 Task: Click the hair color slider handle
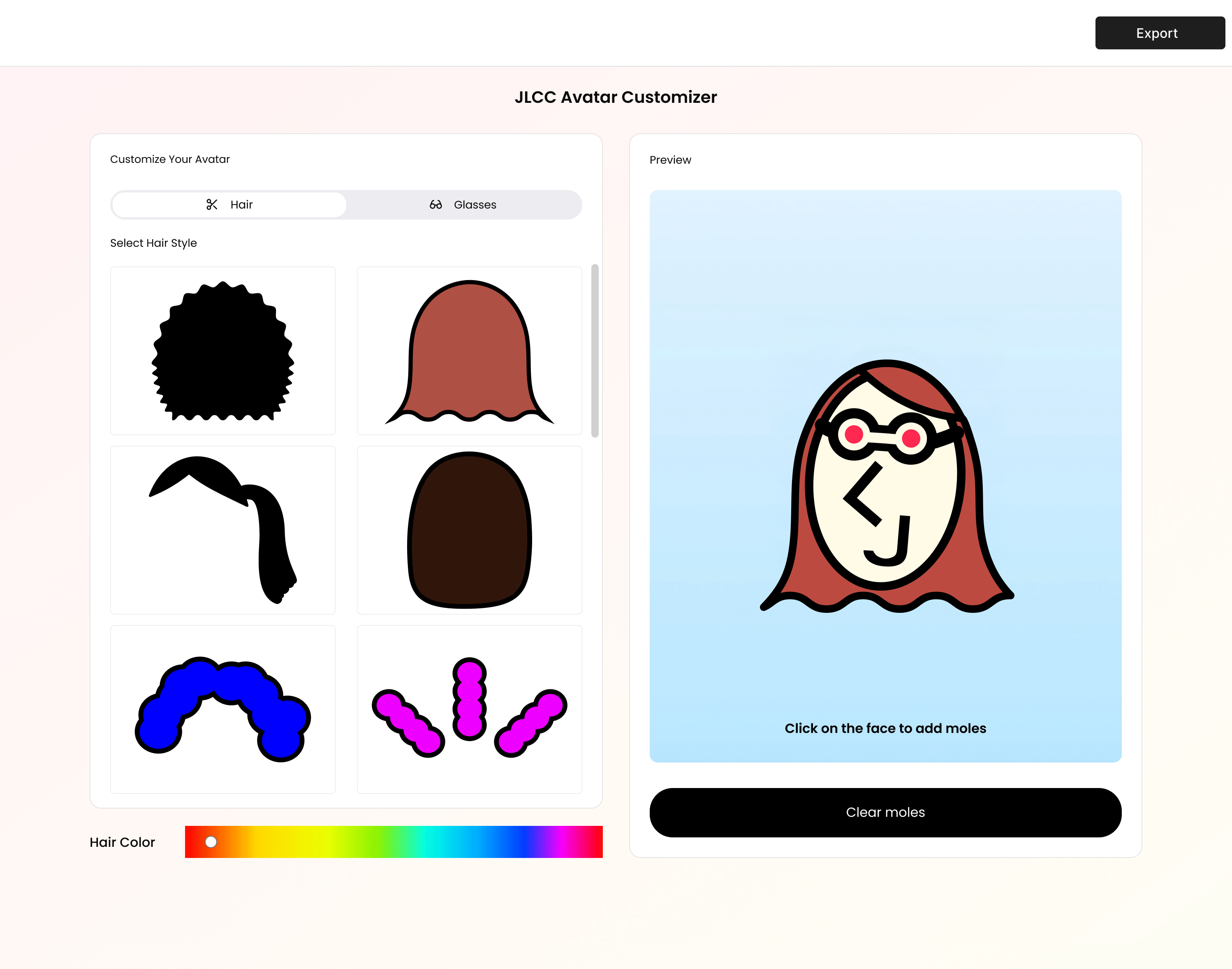211,841
